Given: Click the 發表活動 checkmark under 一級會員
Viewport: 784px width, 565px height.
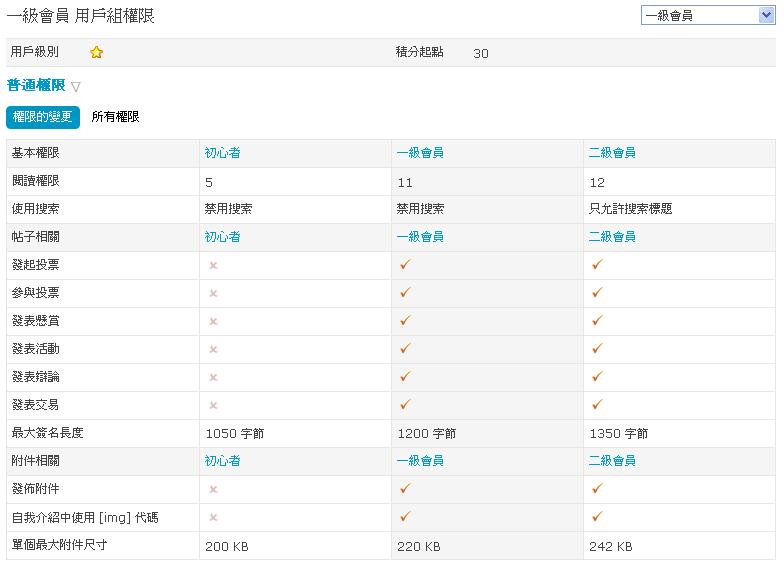Looking at the screenshot, I should tap(405, 349).
